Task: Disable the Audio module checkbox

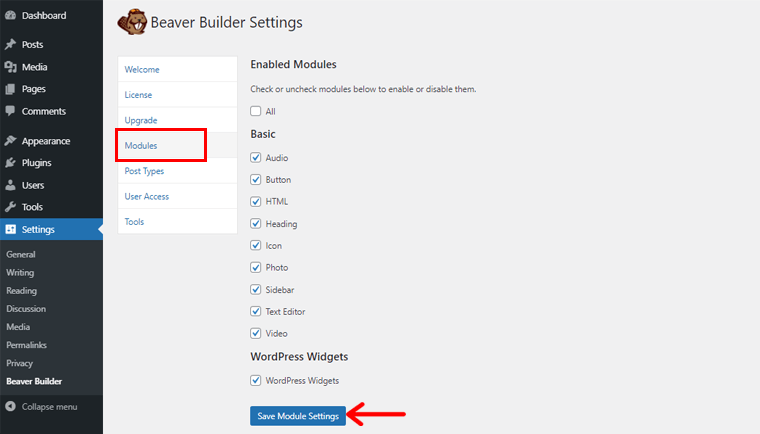Action: point(256,158)
